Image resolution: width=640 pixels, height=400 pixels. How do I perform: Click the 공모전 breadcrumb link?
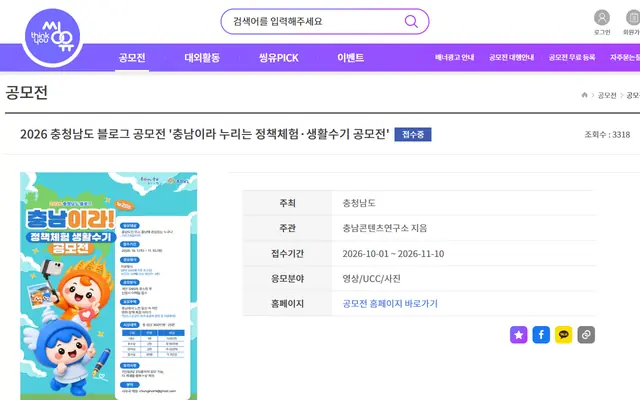tap(607, 95)
